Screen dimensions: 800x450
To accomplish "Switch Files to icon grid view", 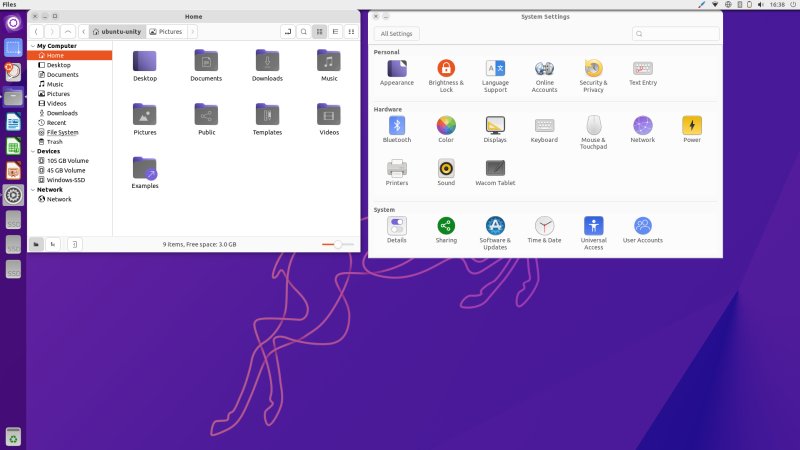I will (x=319, y=32).
